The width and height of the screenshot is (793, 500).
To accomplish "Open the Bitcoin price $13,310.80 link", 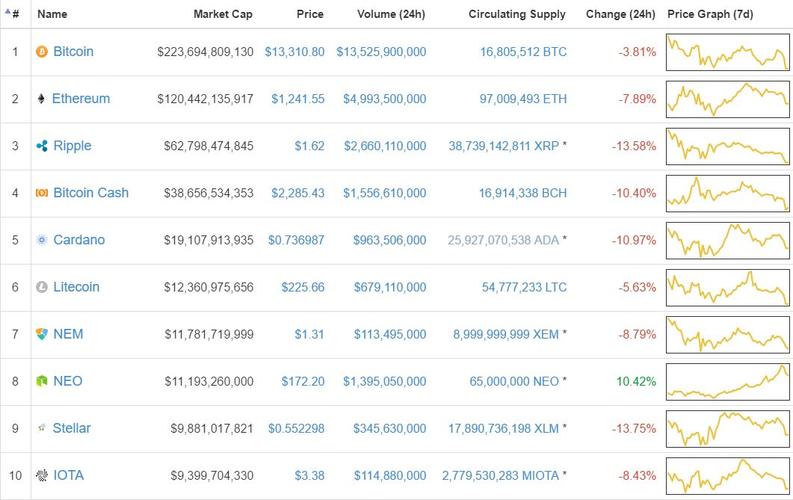I will [295, 52].
